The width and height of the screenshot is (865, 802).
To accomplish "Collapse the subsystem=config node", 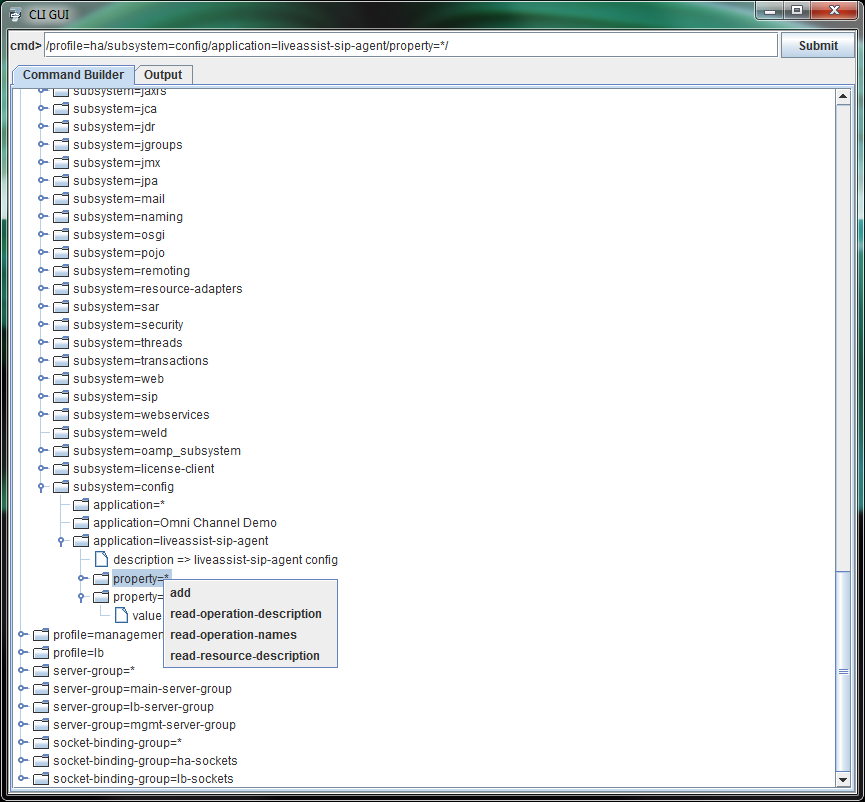I will pos(41,488).
